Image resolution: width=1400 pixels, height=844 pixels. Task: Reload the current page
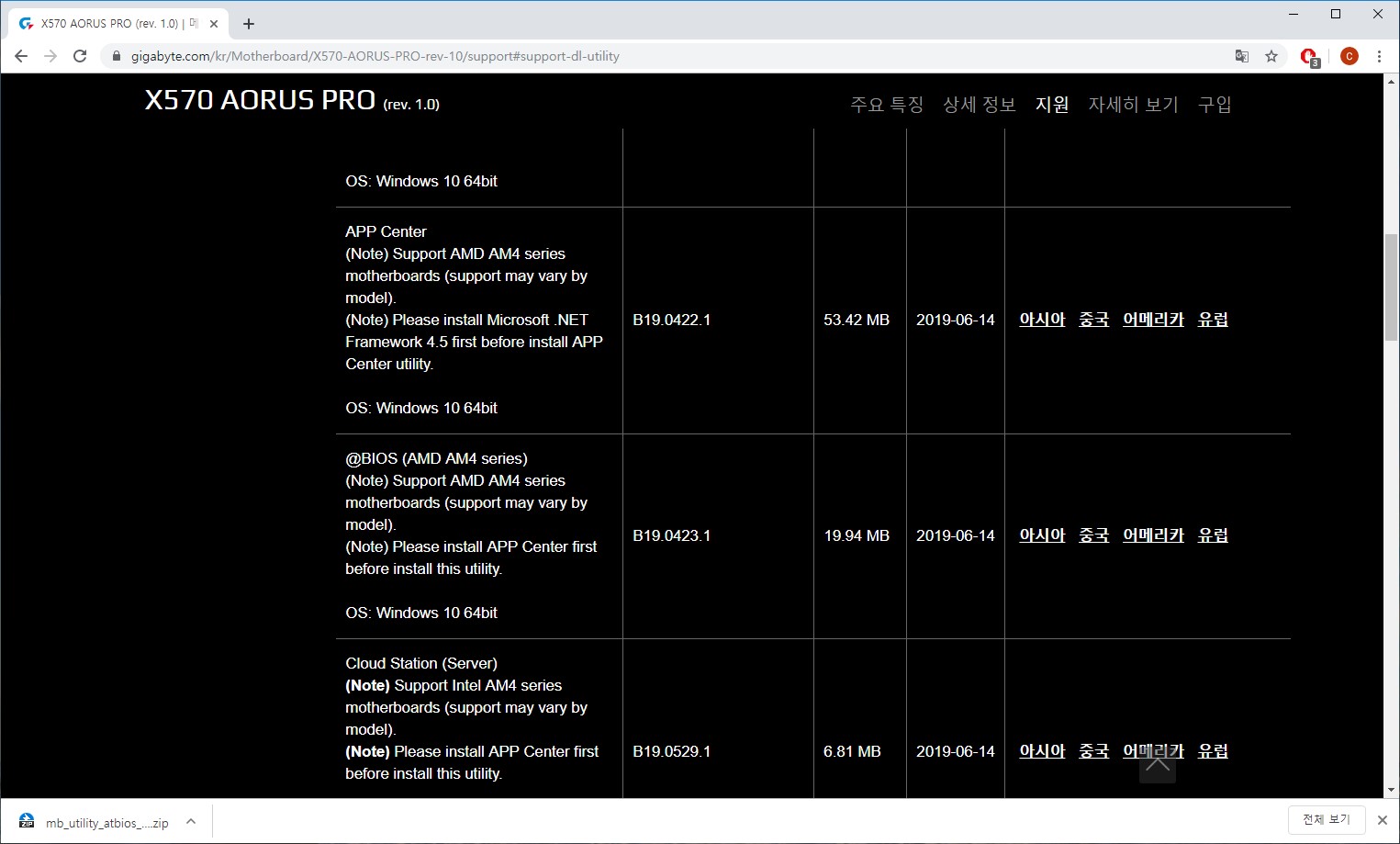click(80, 56)
